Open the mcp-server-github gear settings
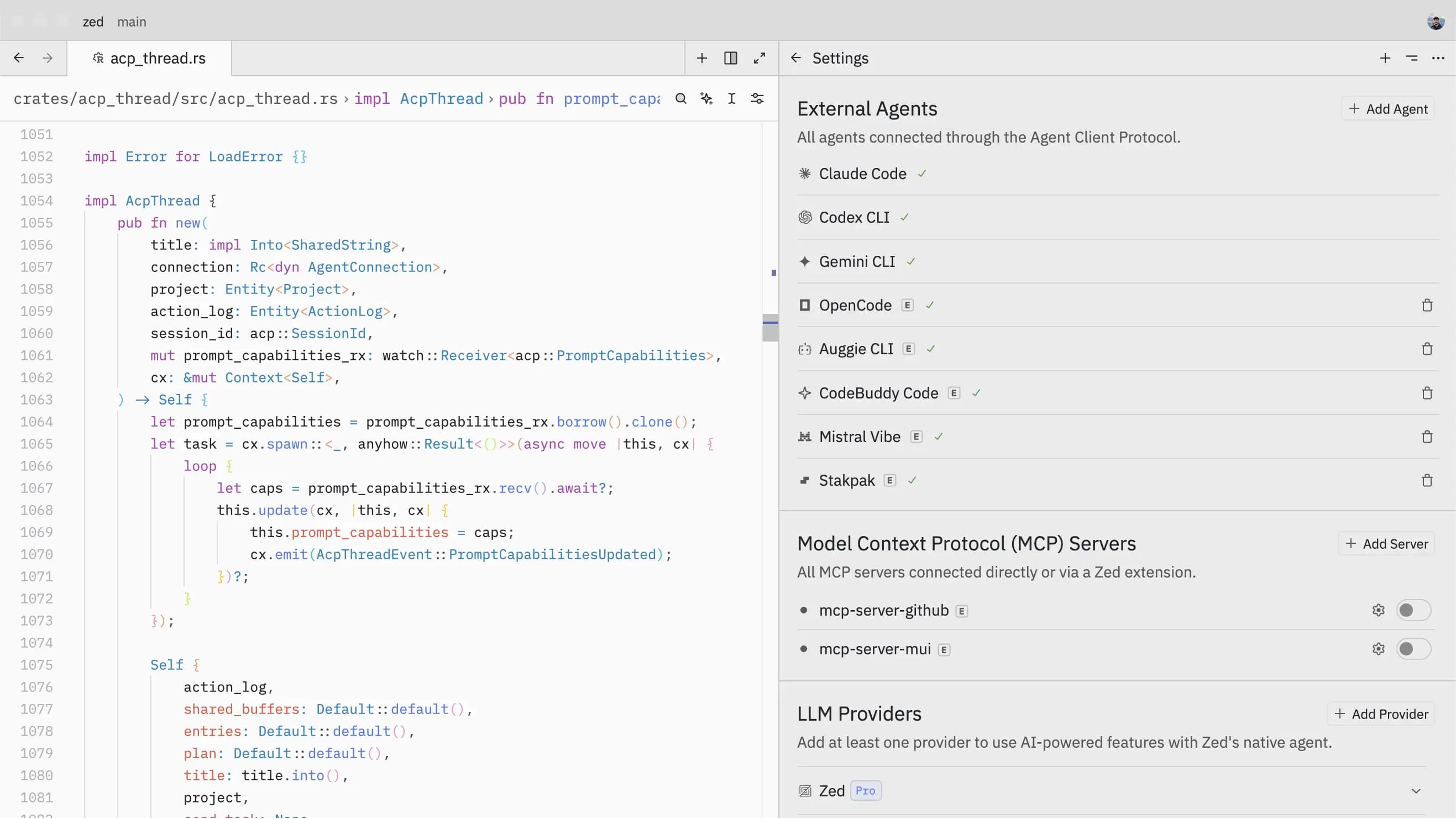This screenshot has width=1456, height=819. tap(1379, 611)
